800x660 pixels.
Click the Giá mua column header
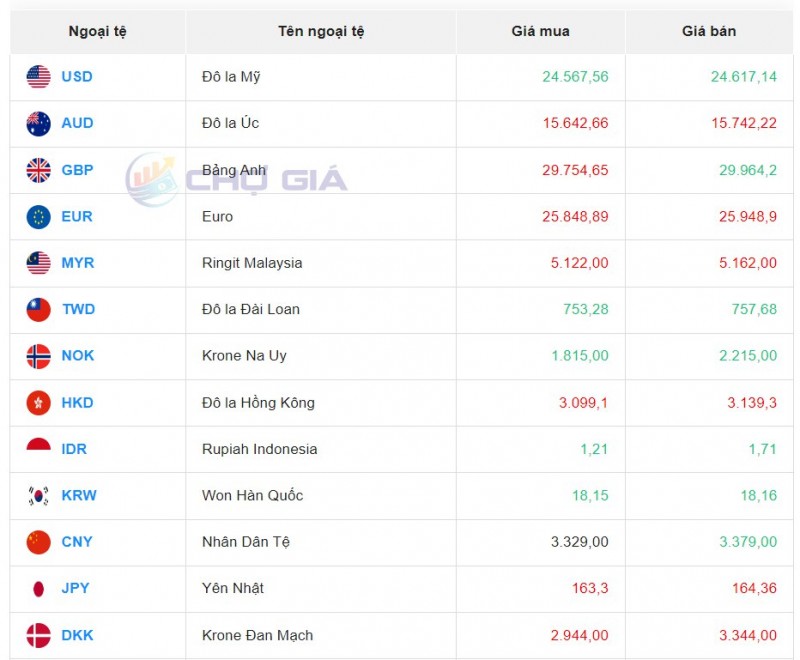click(x=540, y=31)
